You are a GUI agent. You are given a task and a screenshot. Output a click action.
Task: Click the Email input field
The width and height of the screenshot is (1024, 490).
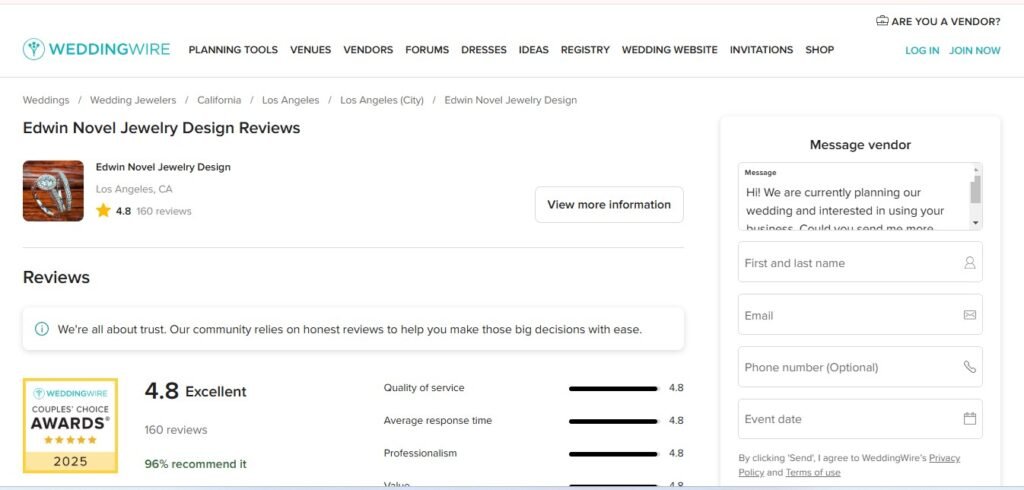coord(860,314)
